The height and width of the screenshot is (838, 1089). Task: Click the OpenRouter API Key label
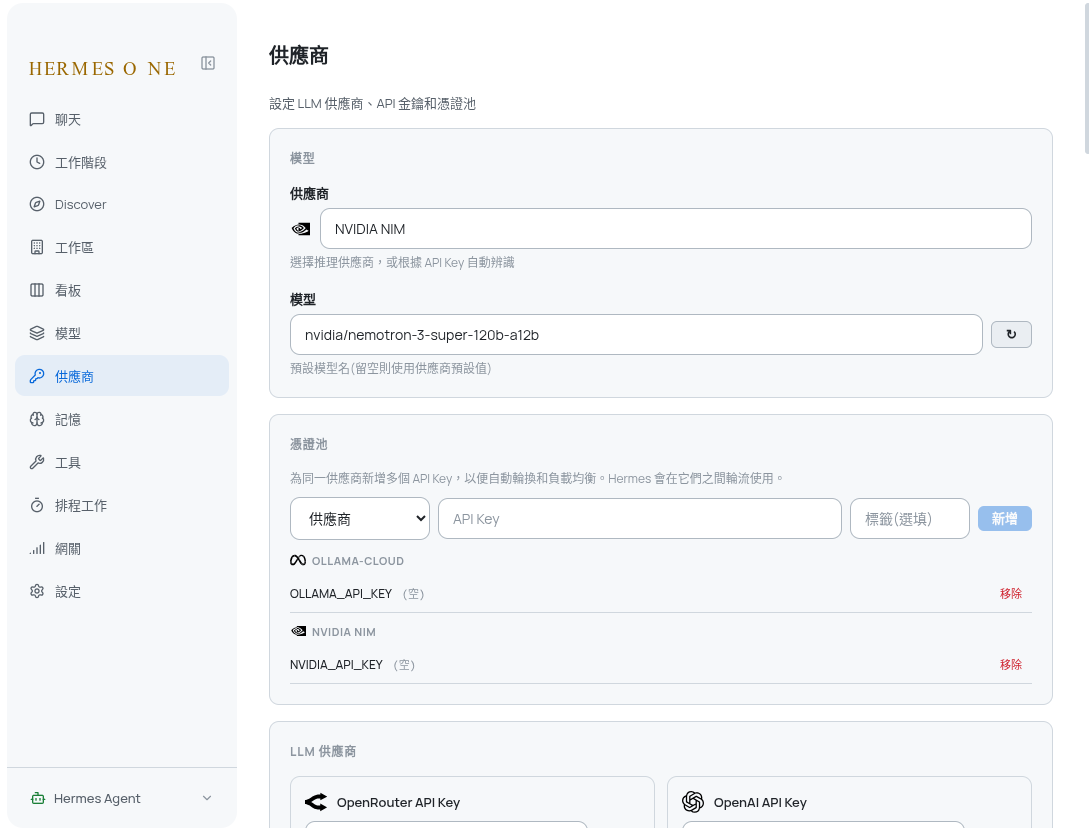coord(398,803)
